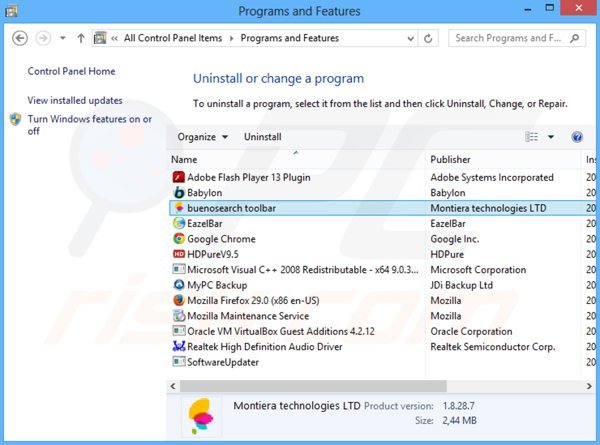The width and height of the screenshot is (600, 445).
Task: Click the Back navigation arrow
Action: pyautogui.click(x=20, y=38)
